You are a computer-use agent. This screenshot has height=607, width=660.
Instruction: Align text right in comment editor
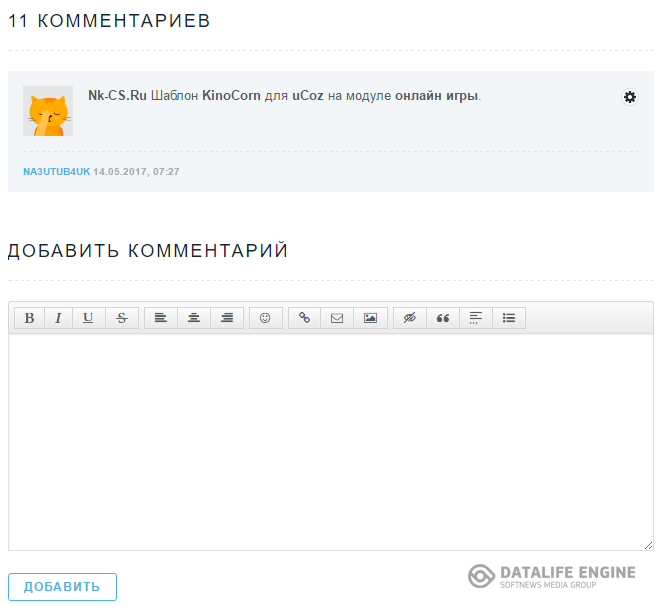227,318
